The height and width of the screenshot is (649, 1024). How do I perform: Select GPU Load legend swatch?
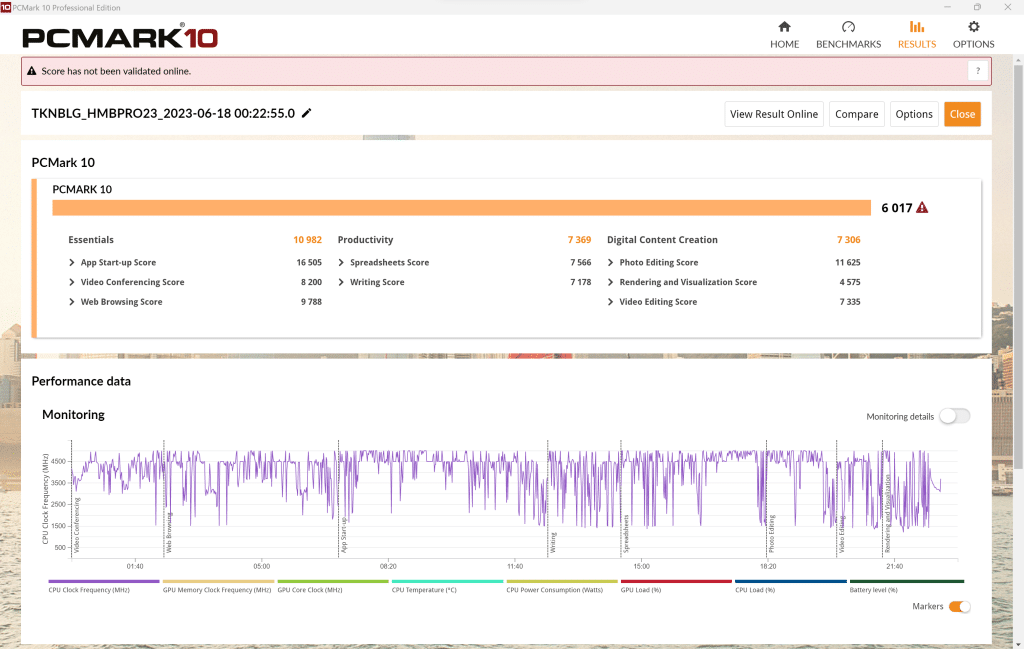676,581
